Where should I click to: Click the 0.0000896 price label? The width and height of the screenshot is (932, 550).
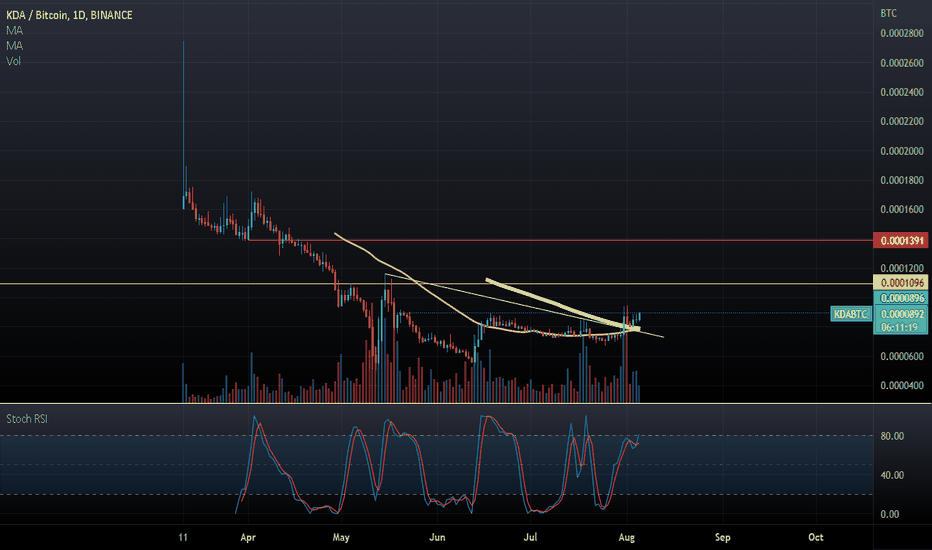point(902,298)
